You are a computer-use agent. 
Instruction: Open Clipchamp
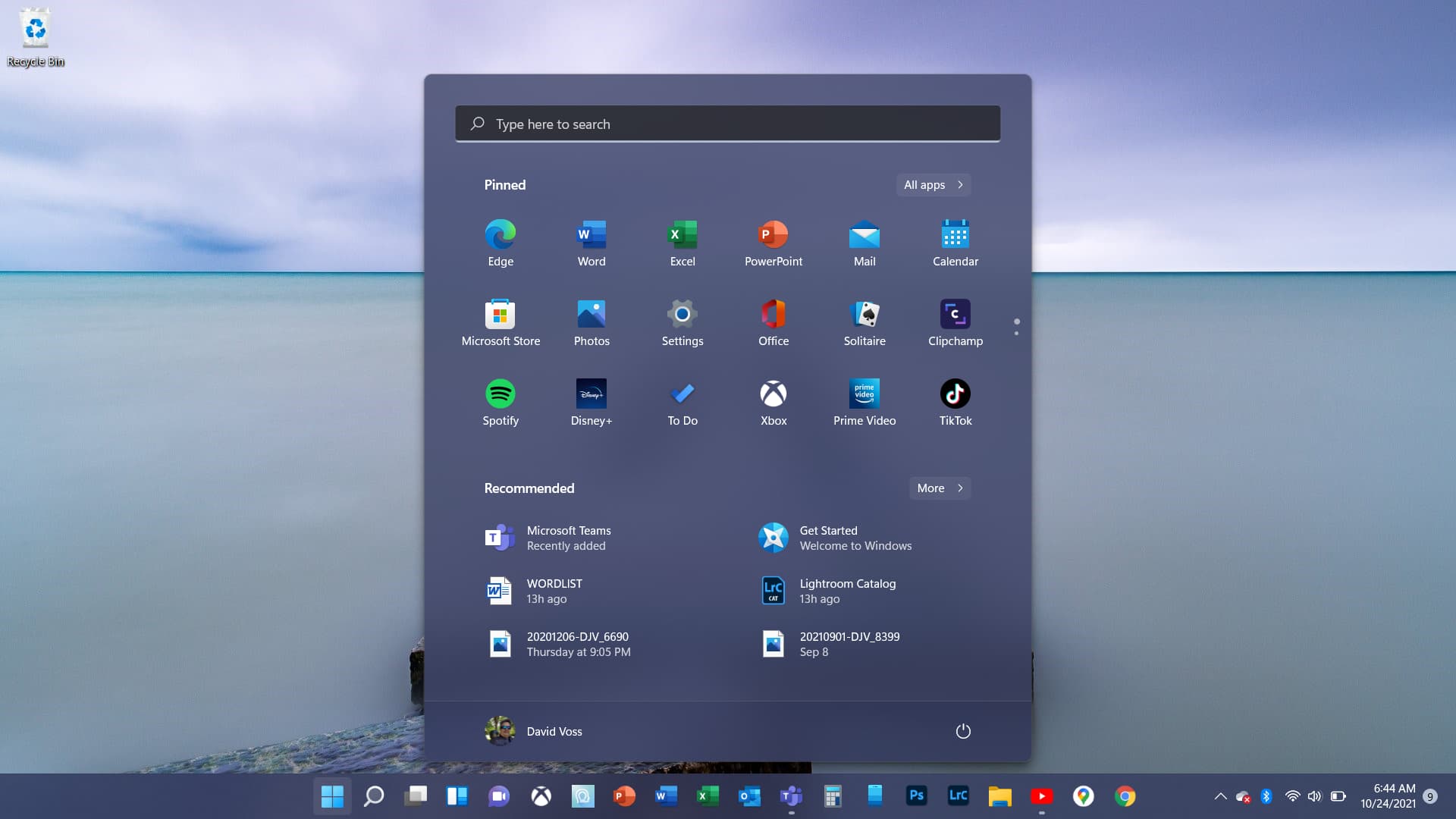955,323
